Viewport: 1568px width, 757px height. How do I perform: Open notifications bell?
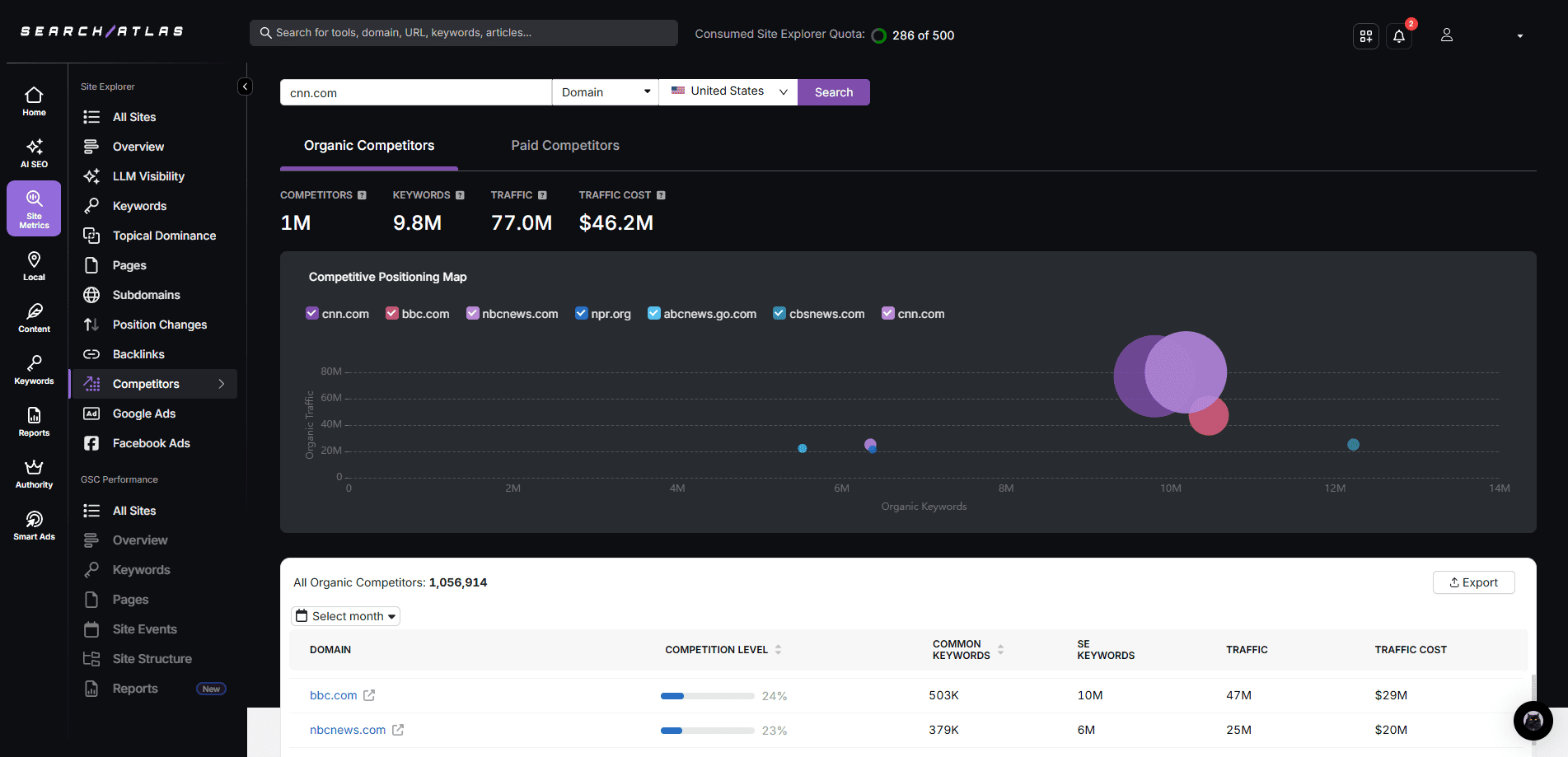(x=1399, y=36)
